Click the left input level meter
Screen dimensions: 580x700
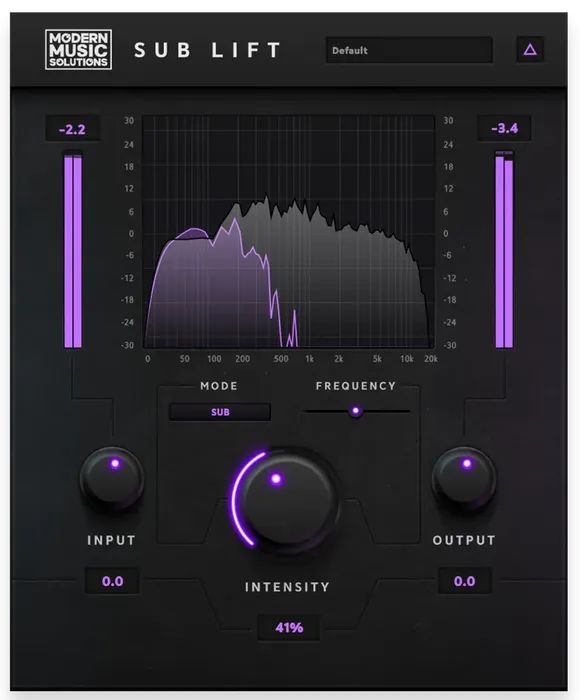coord(73,250)
